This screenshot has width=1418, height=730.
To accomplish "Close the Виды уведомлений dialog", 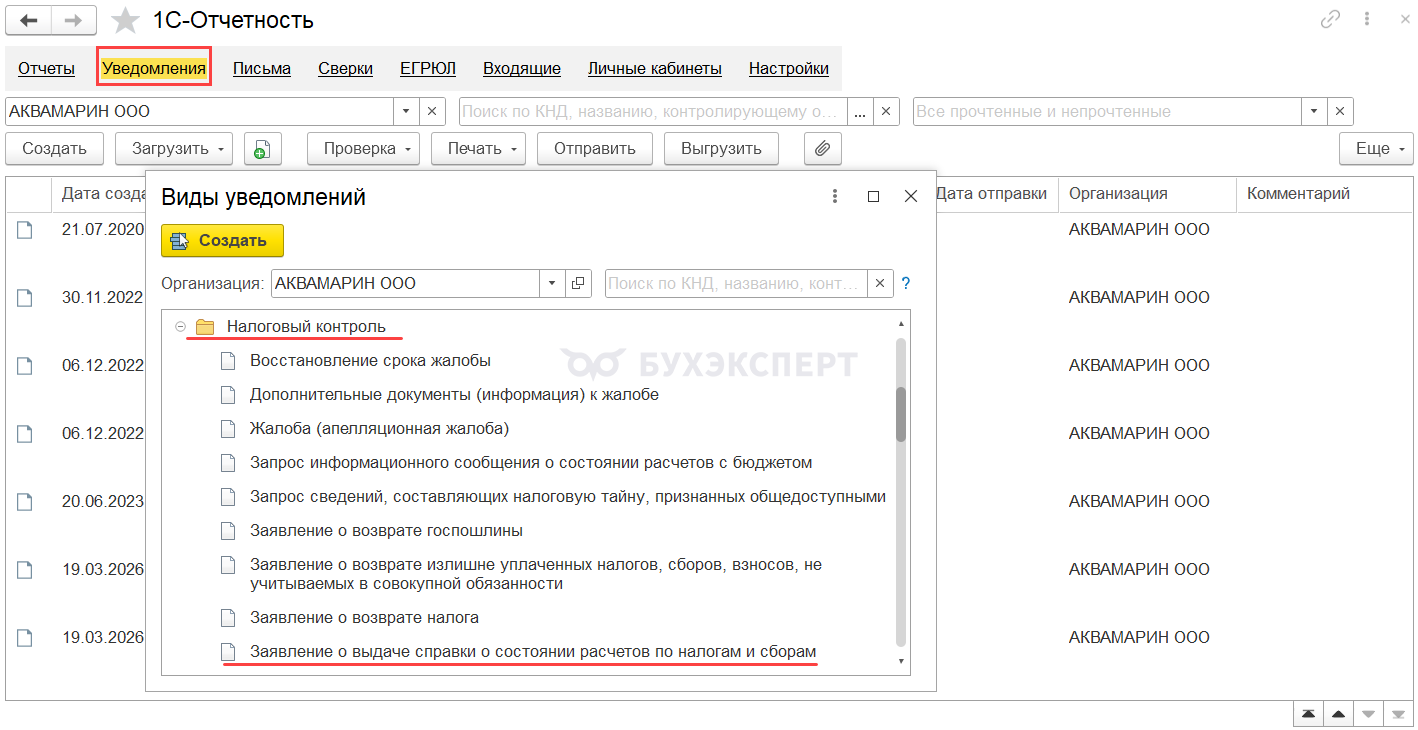I will tap(911, 197).
